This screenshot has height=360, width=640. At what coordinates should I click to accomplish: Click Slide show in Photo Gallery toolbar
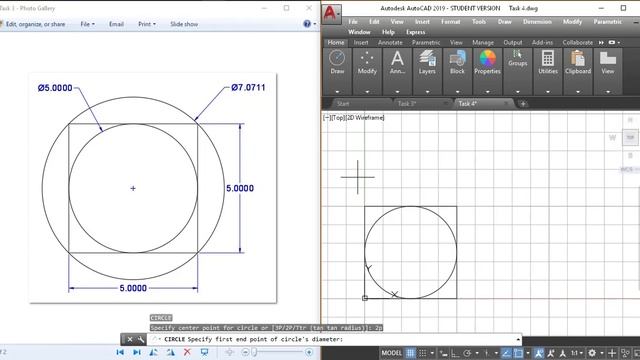tap(184, 24)
